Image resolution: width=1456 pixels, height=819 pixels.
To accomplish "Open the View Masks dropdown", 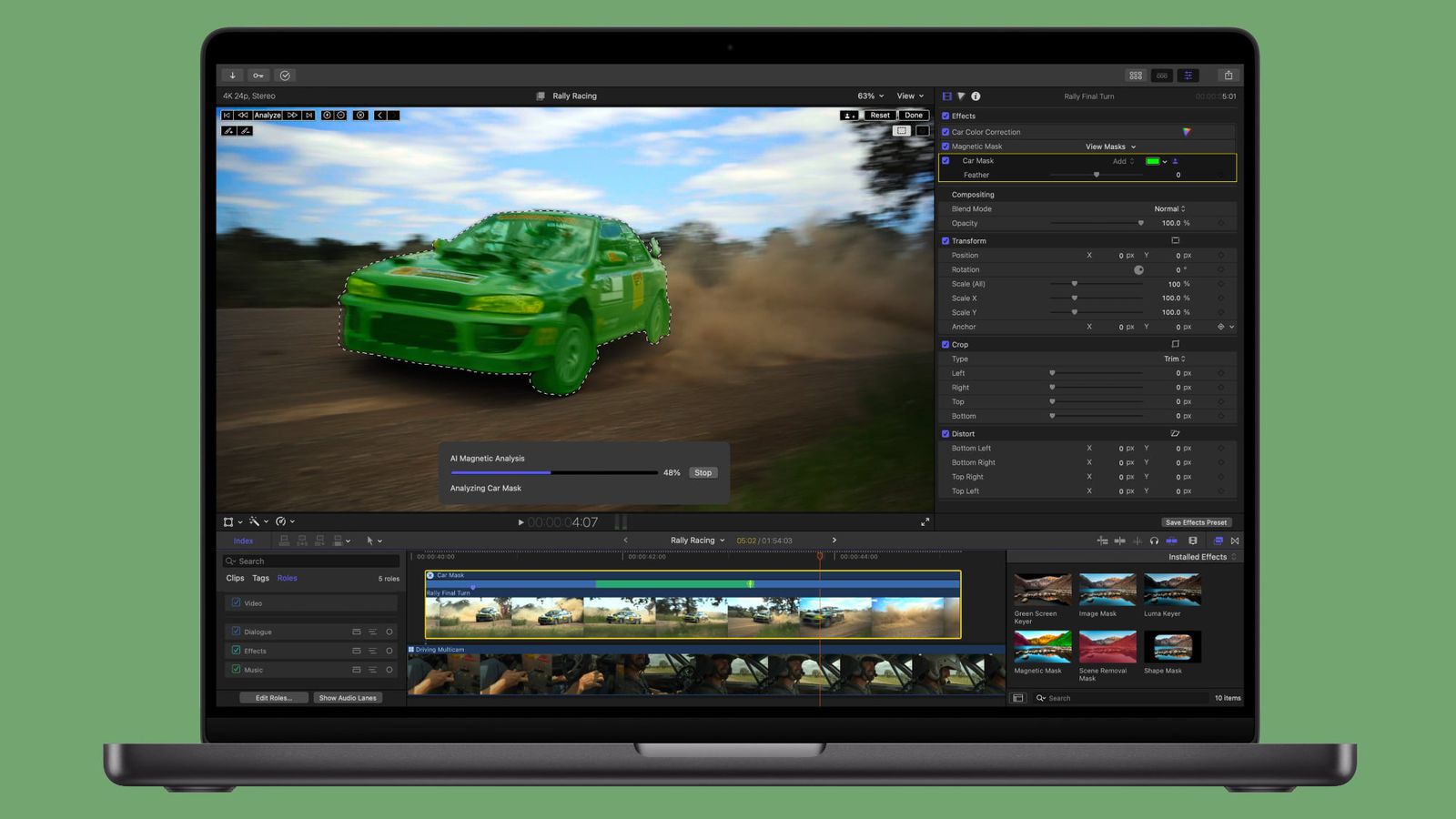I will pyautogui.click(x=1110, y=146).
